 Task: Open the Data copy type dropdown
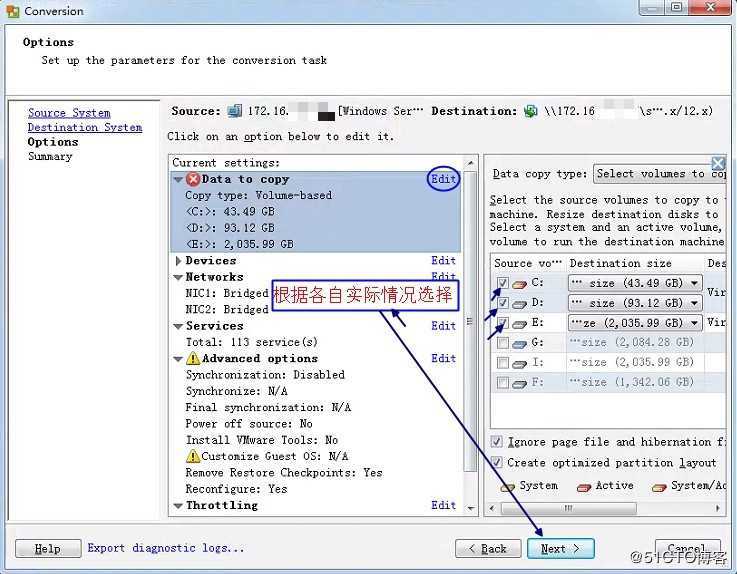(659, 173)
